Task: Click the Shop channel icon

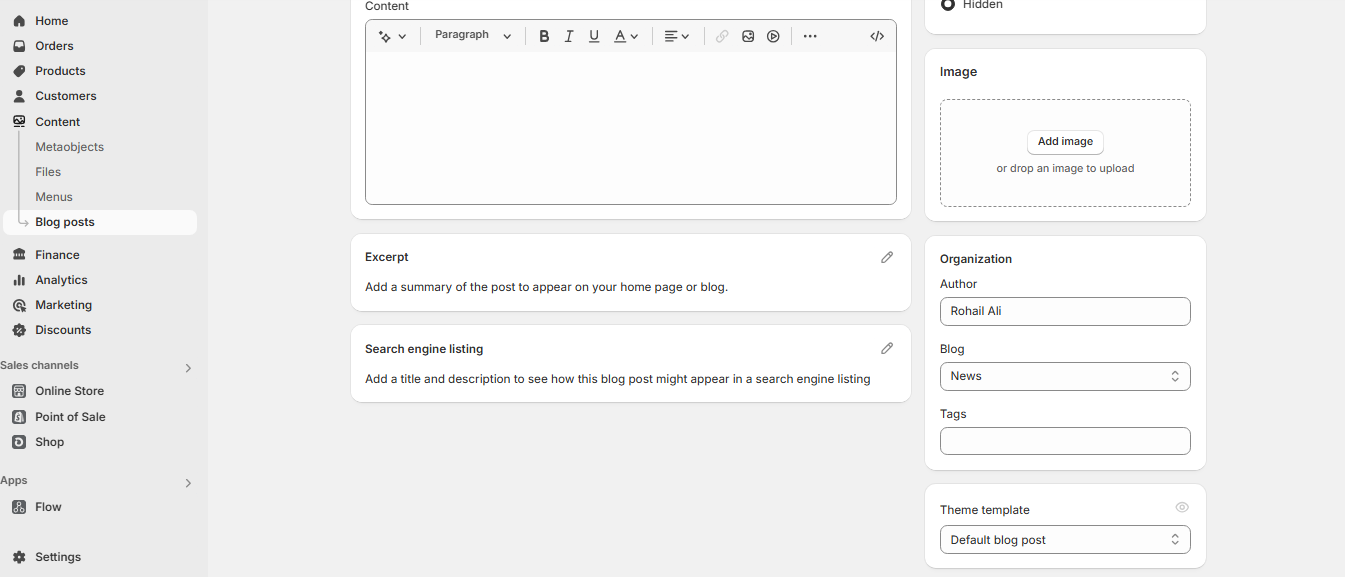Action: (19, 442)
